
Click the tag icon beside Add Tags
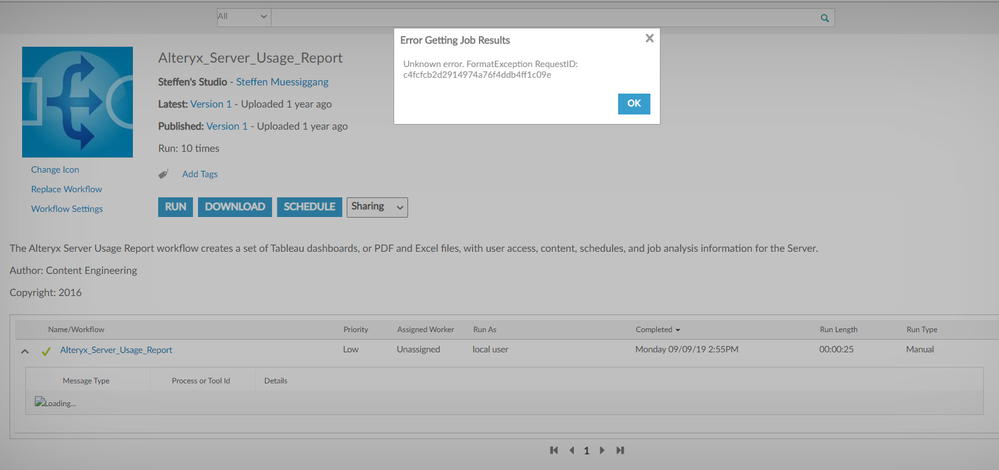point(164,174)
